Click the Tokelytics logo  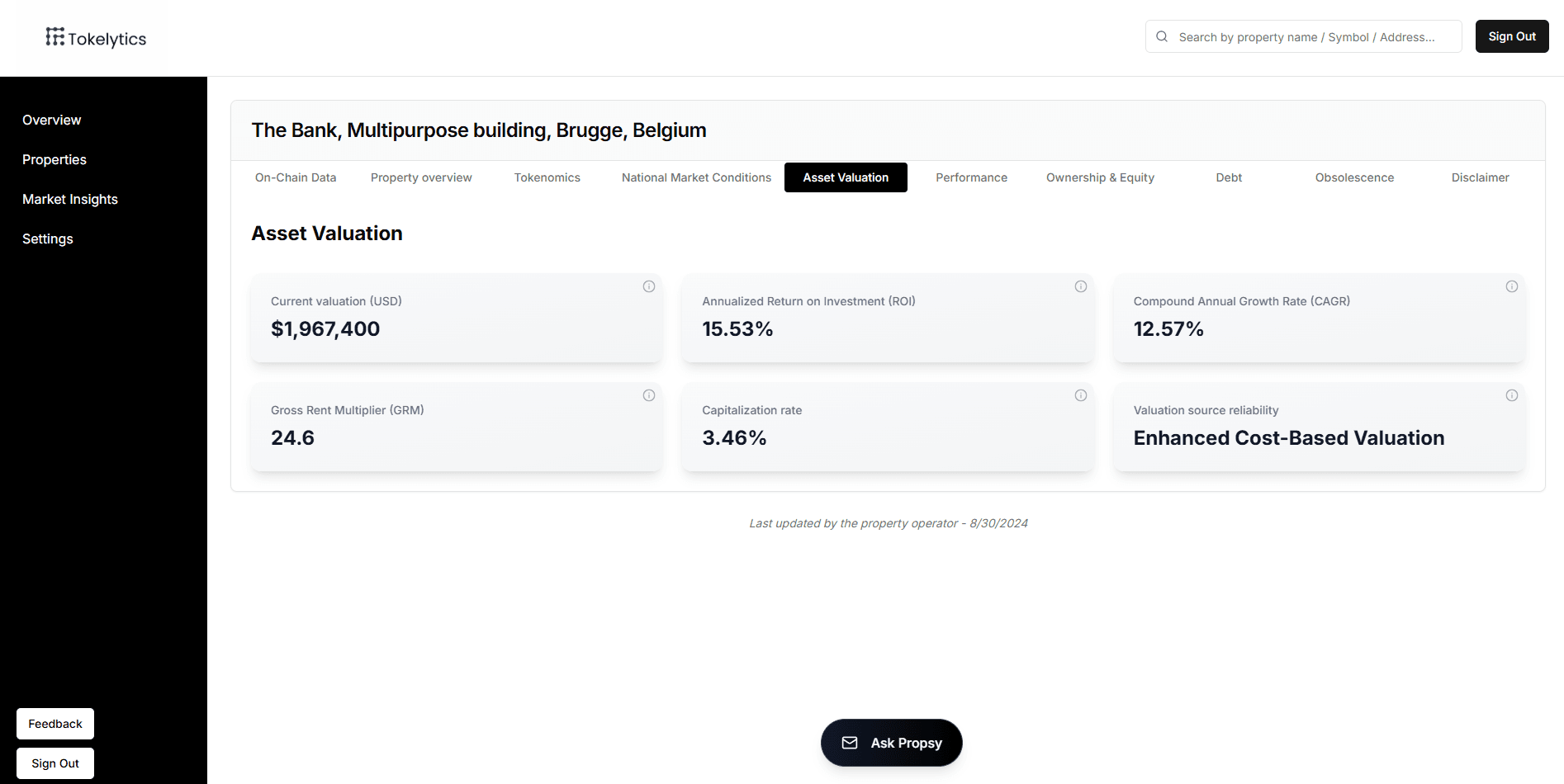[x=96, y=38]
